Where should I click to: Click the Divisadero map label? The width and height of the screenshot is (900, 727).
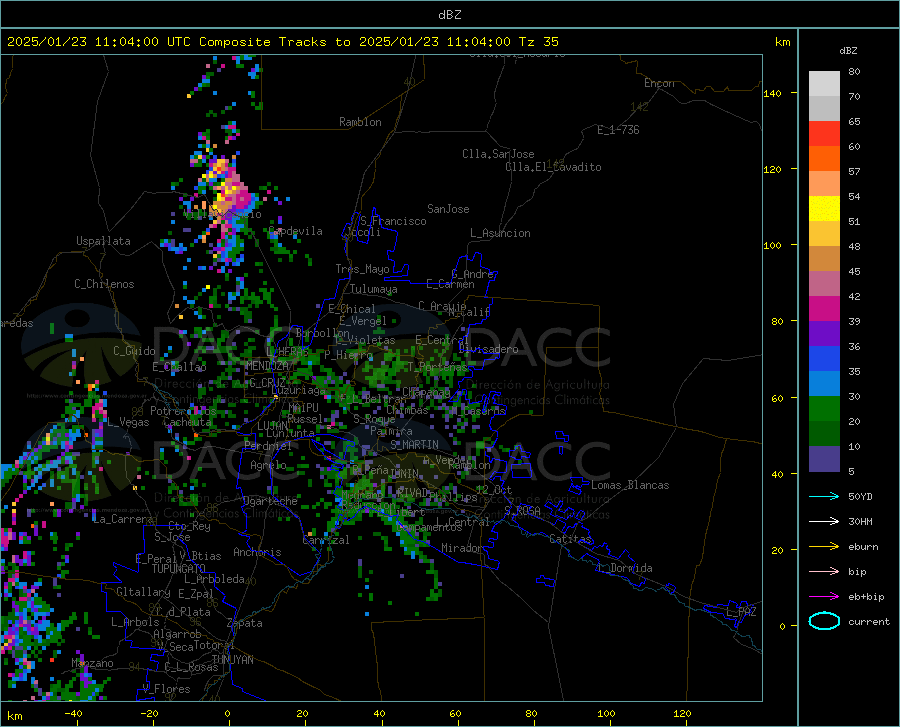pyautogui.click(x=488, y=349)
